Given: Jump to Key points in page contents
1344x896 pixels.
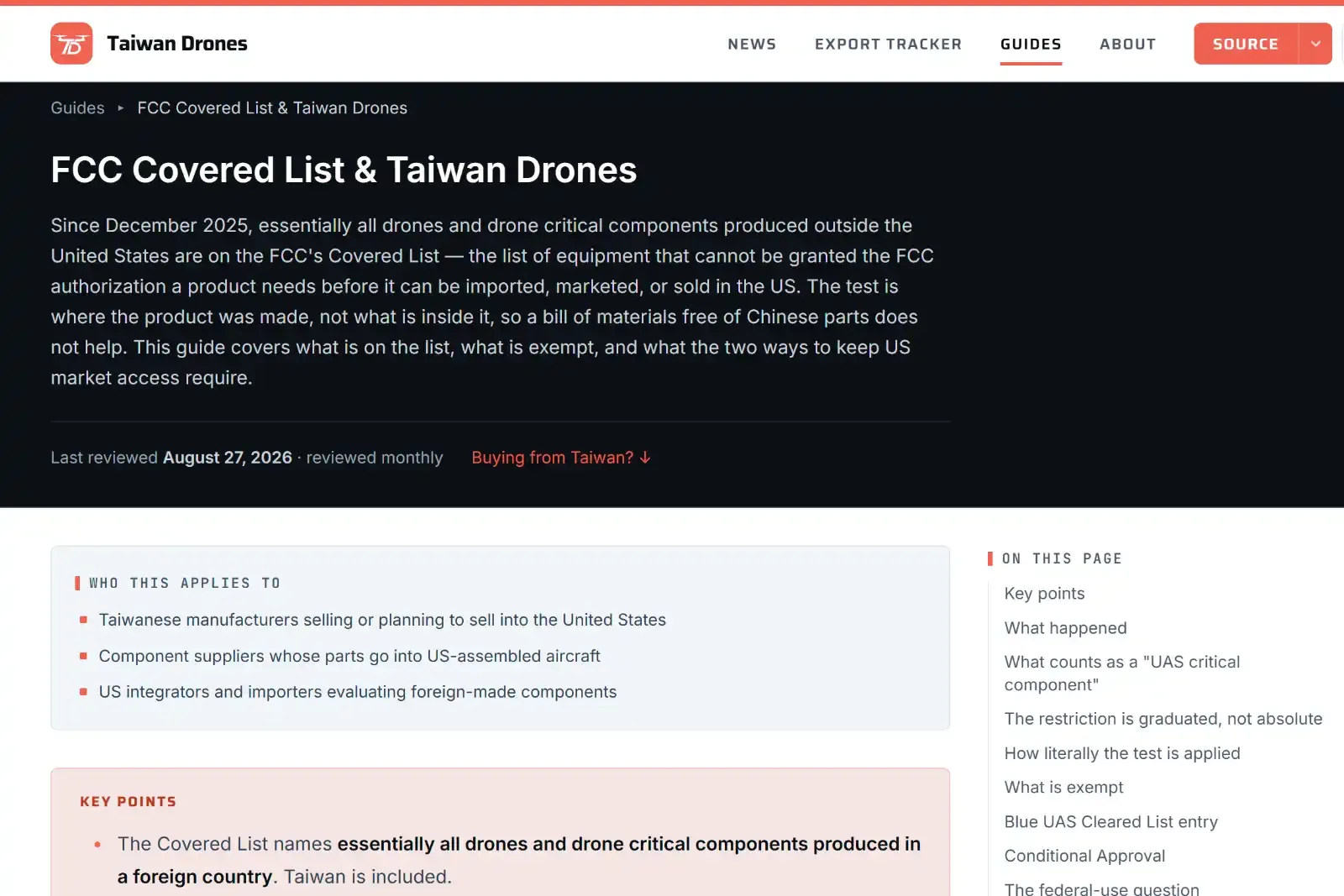Looking at the screenshot, I should click(1044, 594).
